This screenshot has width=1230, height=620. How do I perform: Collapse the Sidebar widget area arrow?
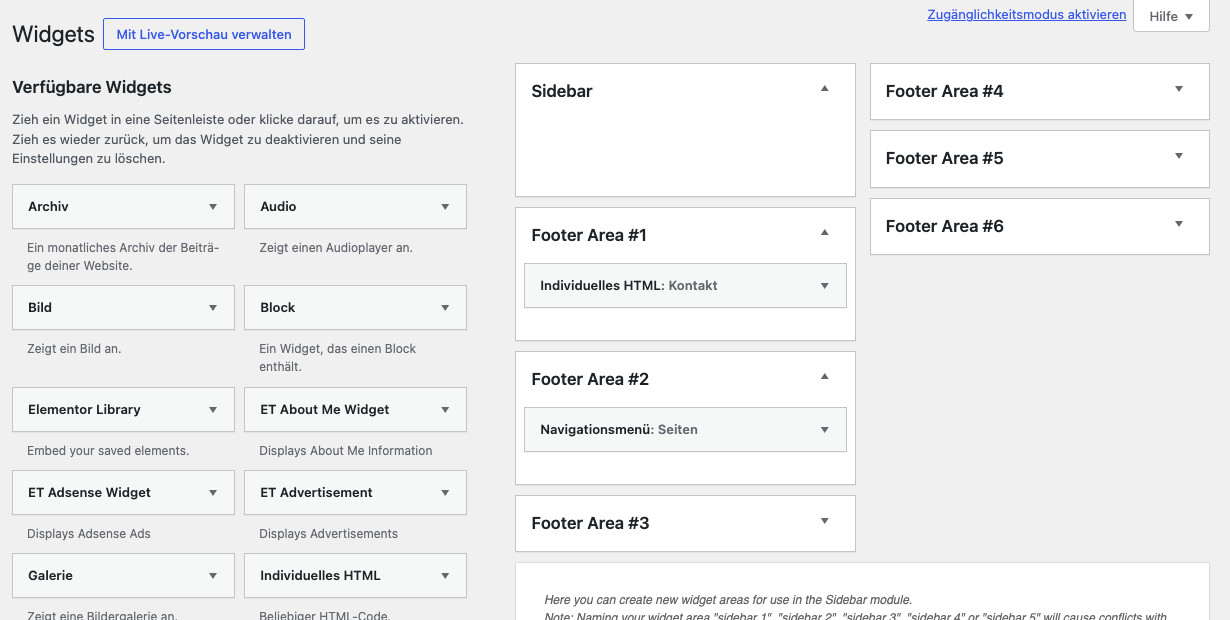pyautogui.click(x=825, y=89)
